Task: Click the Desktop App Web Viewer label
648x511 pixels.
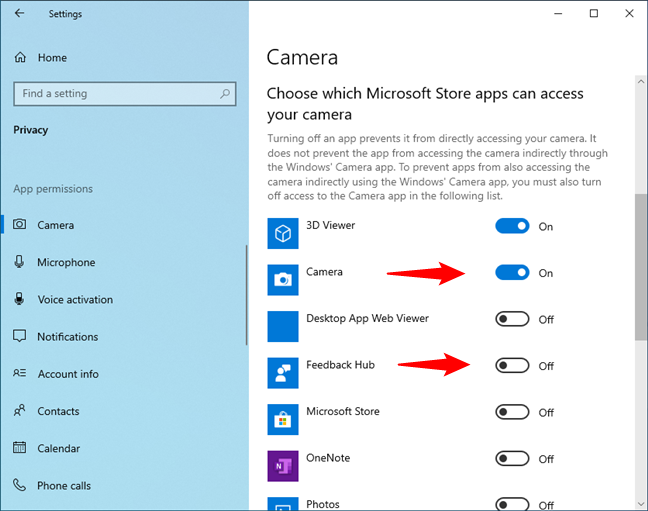Action: pos(367,318)
